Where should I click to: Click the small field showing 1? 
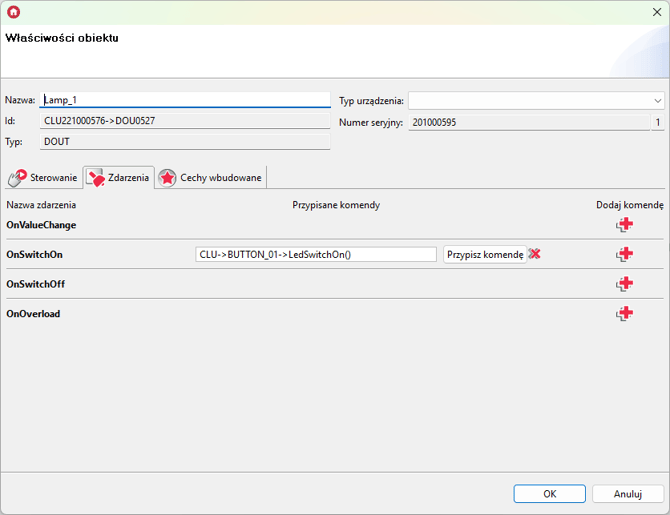(x=657, y=122)
